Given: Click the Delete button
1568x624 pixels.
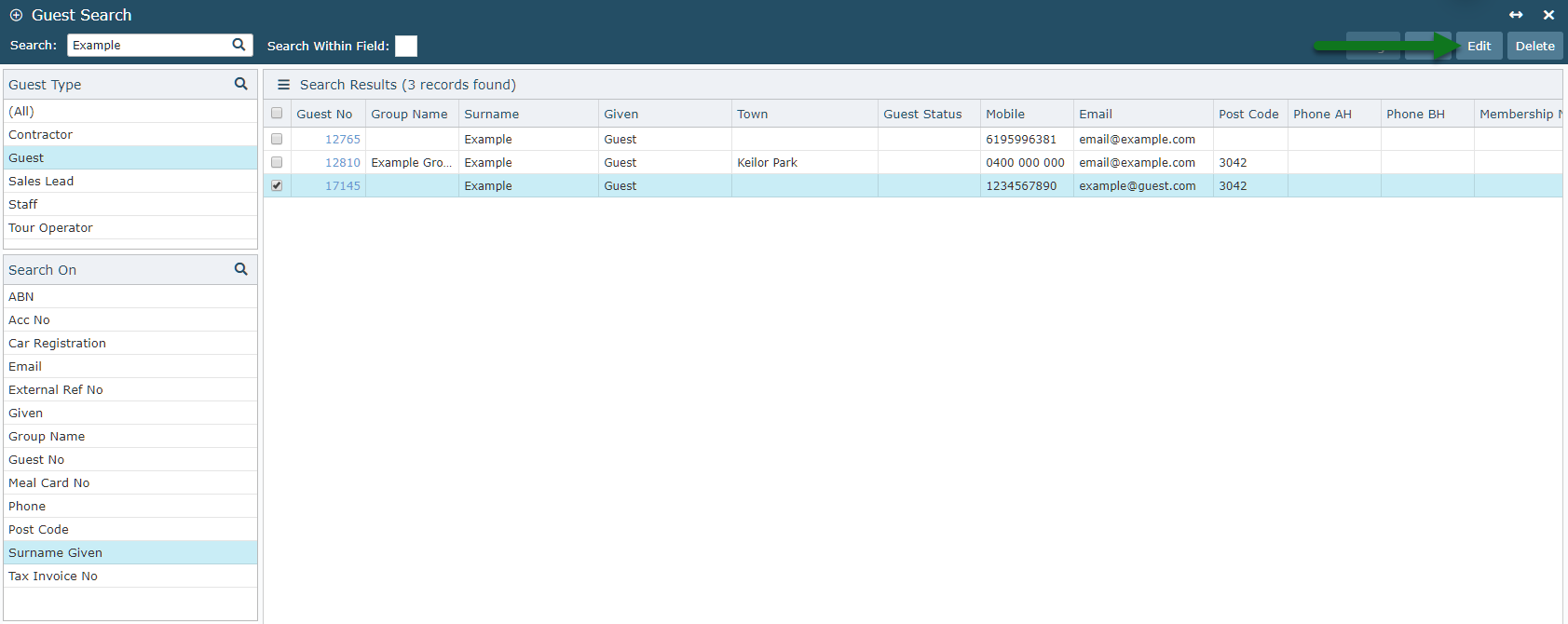Looking at the screenshot, I should pos(1534,46).
